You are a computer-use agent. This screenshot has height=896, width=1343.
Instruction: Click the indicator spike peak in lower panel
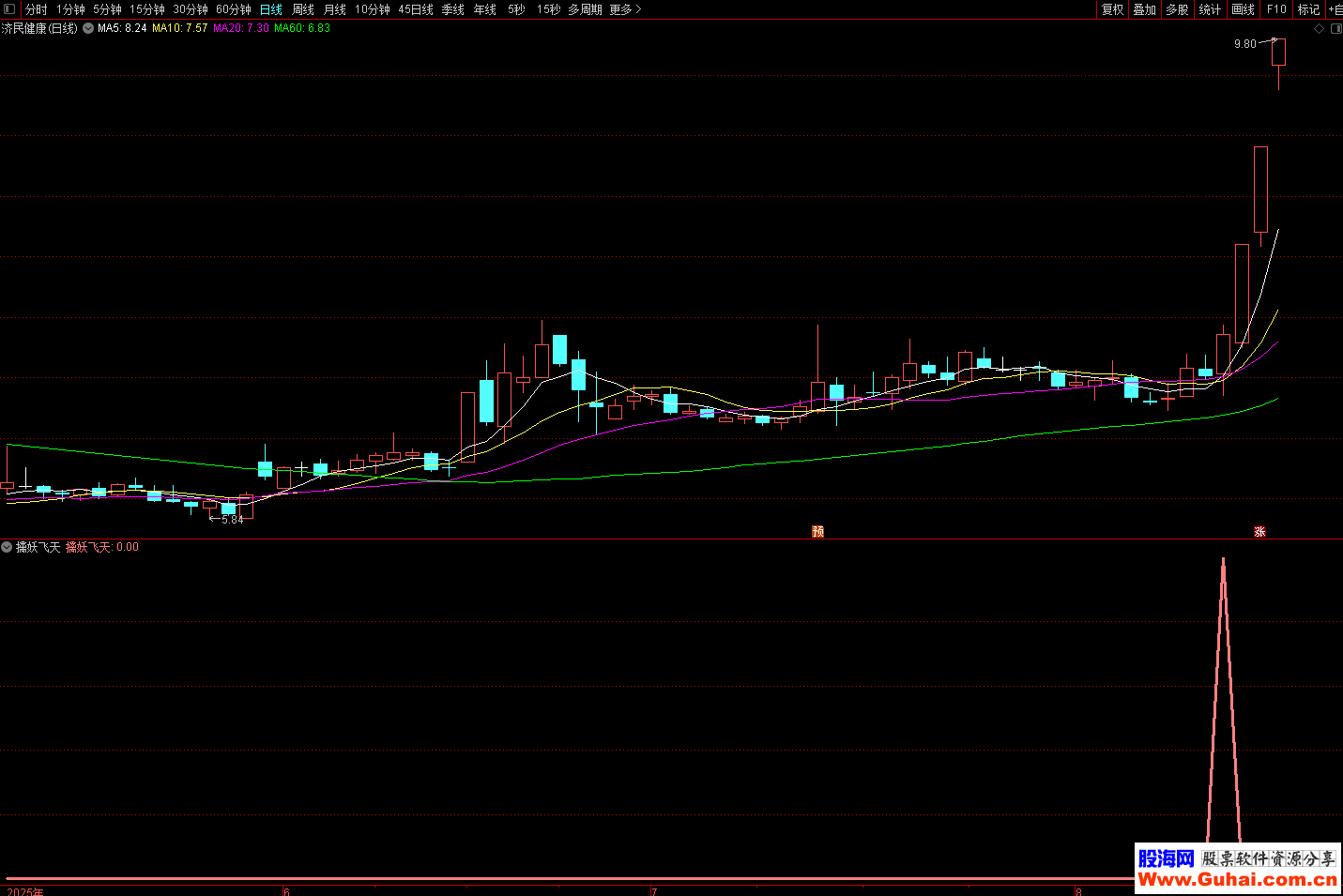pyautogui.click(x=1223, y=560)
